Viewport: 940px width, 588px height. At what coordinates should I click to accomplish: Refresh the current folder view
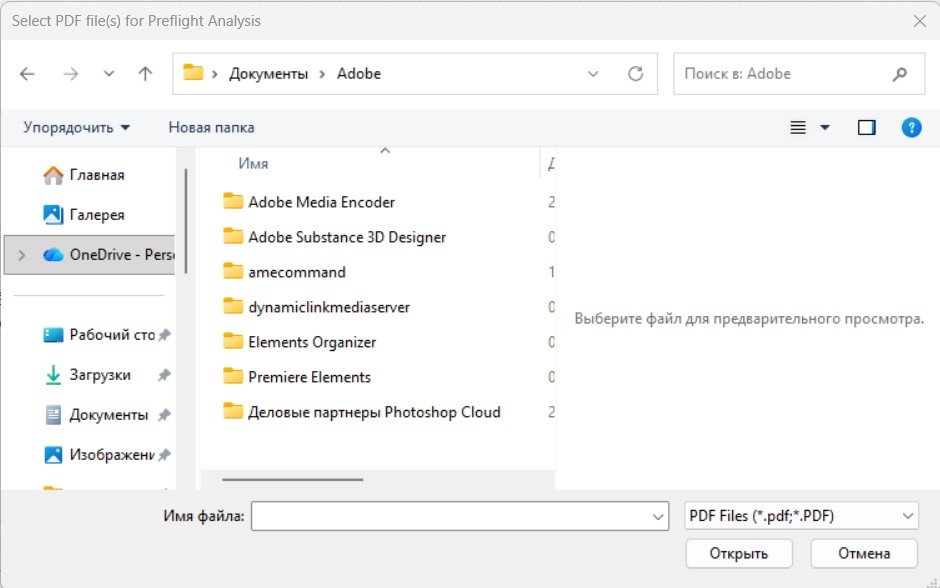point(634,74)
